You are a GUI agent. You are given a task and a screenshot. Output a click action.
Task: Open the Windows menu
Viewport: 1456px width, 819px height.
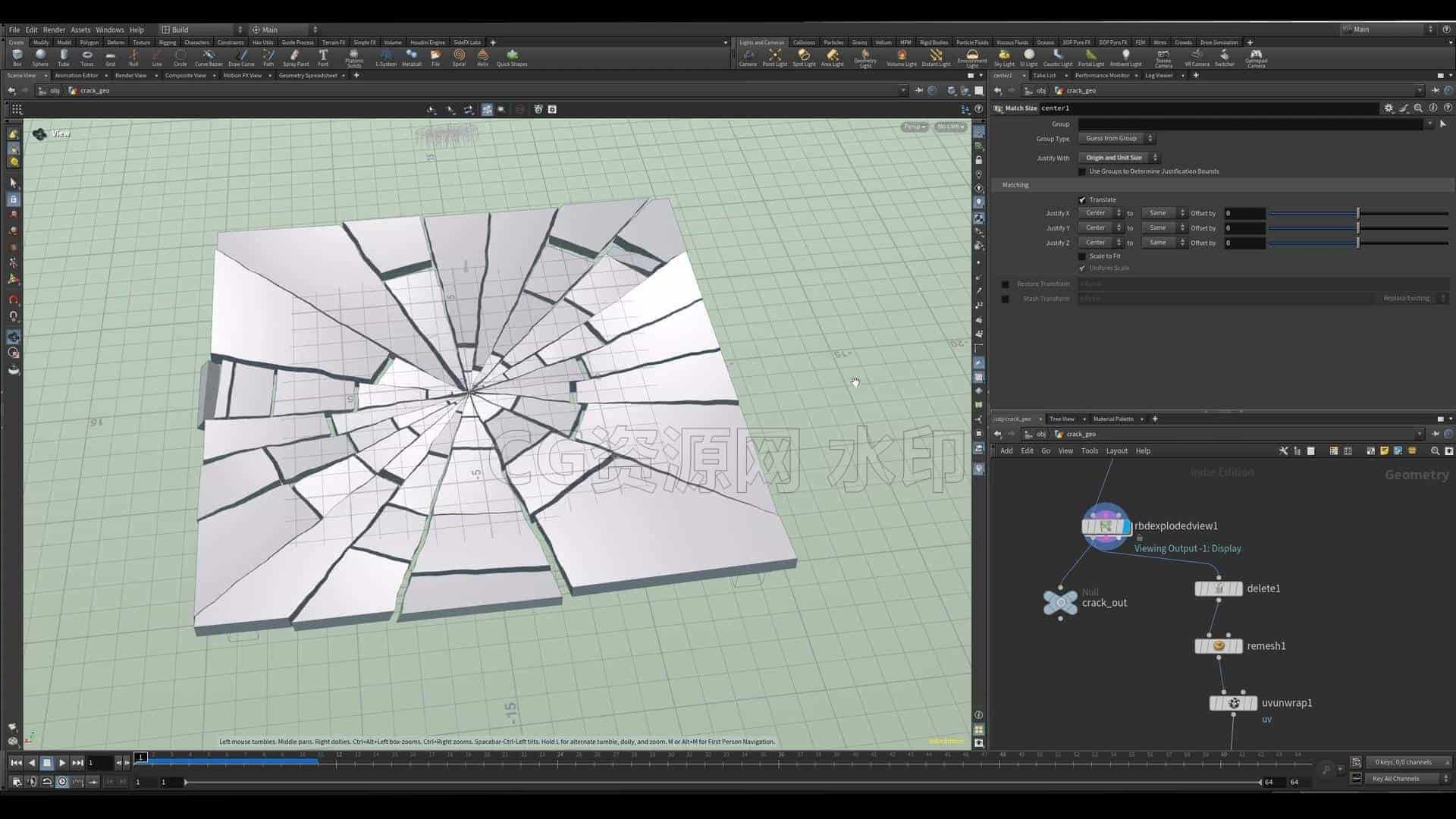pyautogui.click(x=109, y=30)
